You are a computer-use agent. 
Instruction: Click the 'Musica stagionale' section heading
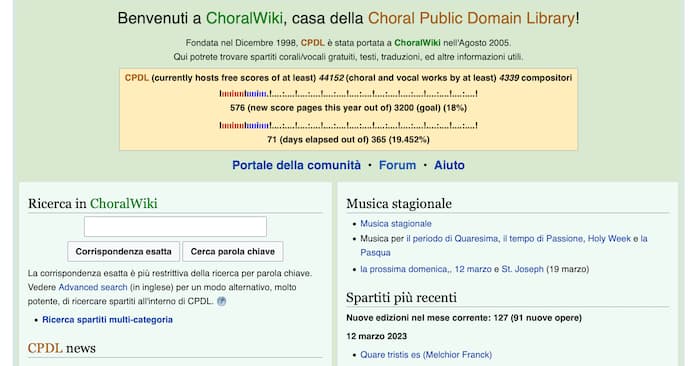pyautogui.click(x=399, y=203)
